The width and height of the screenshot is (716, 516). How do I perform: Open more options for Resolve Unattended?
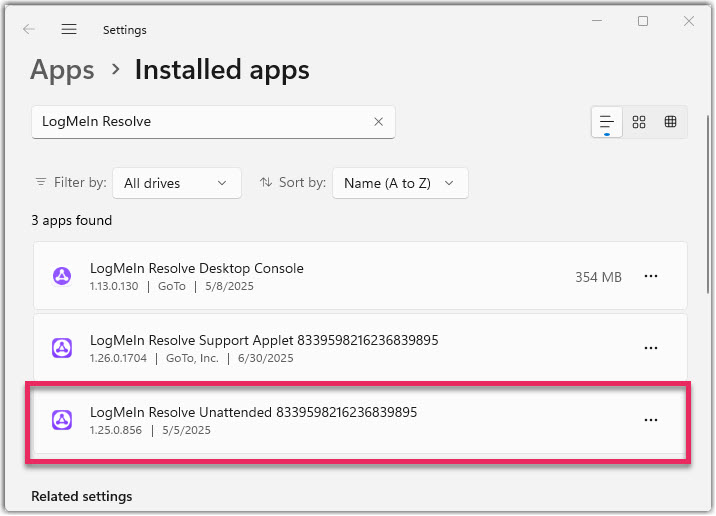(651, 420)
